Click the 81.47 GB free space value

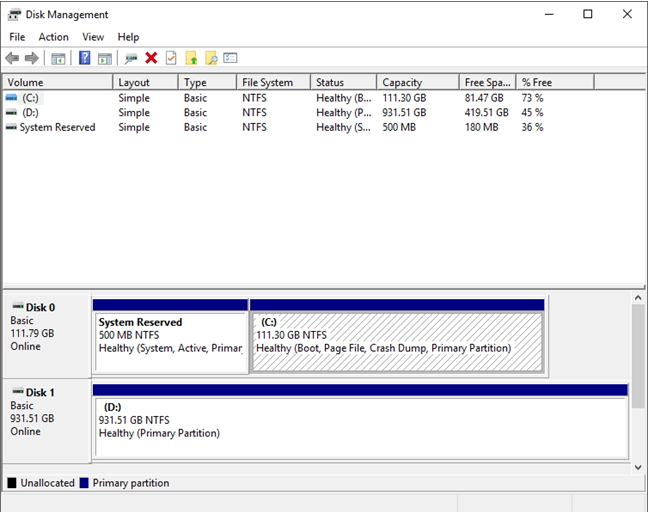click(484, 98)
